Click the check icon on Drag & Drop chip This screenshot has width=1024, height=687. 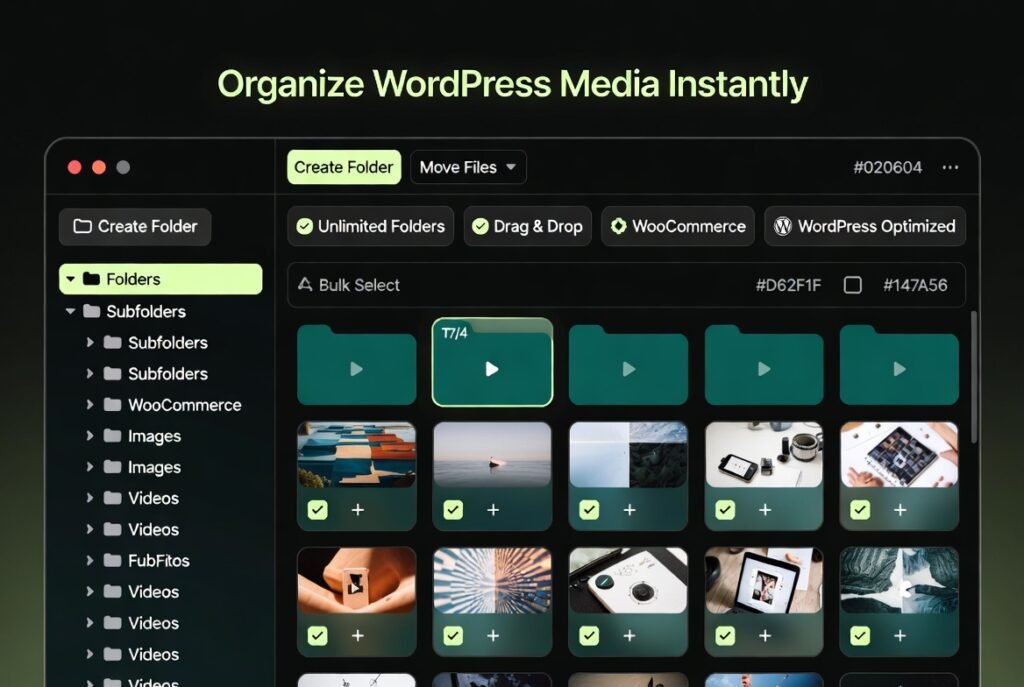click(480, 226)
